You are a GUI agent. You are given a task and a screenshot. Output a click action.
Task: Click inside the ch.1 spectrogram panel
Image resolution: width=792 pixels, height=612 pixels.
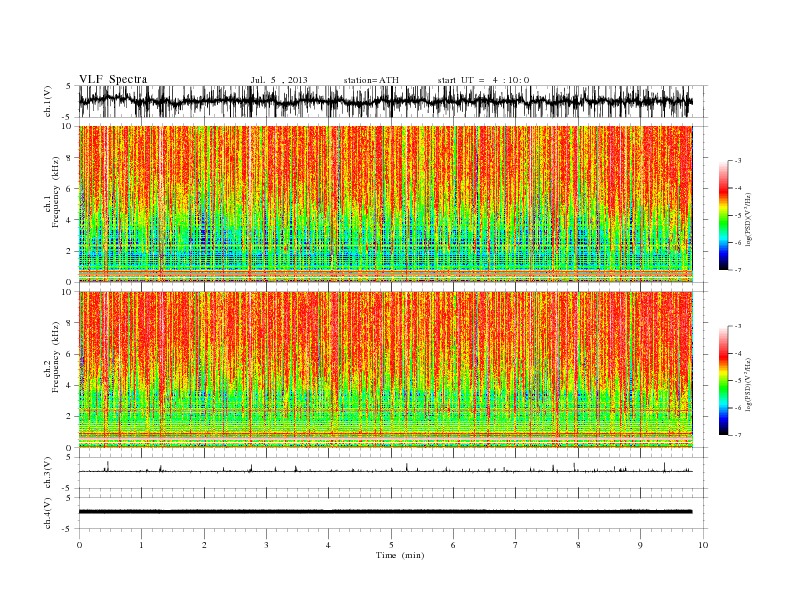[x=385, y=204]
